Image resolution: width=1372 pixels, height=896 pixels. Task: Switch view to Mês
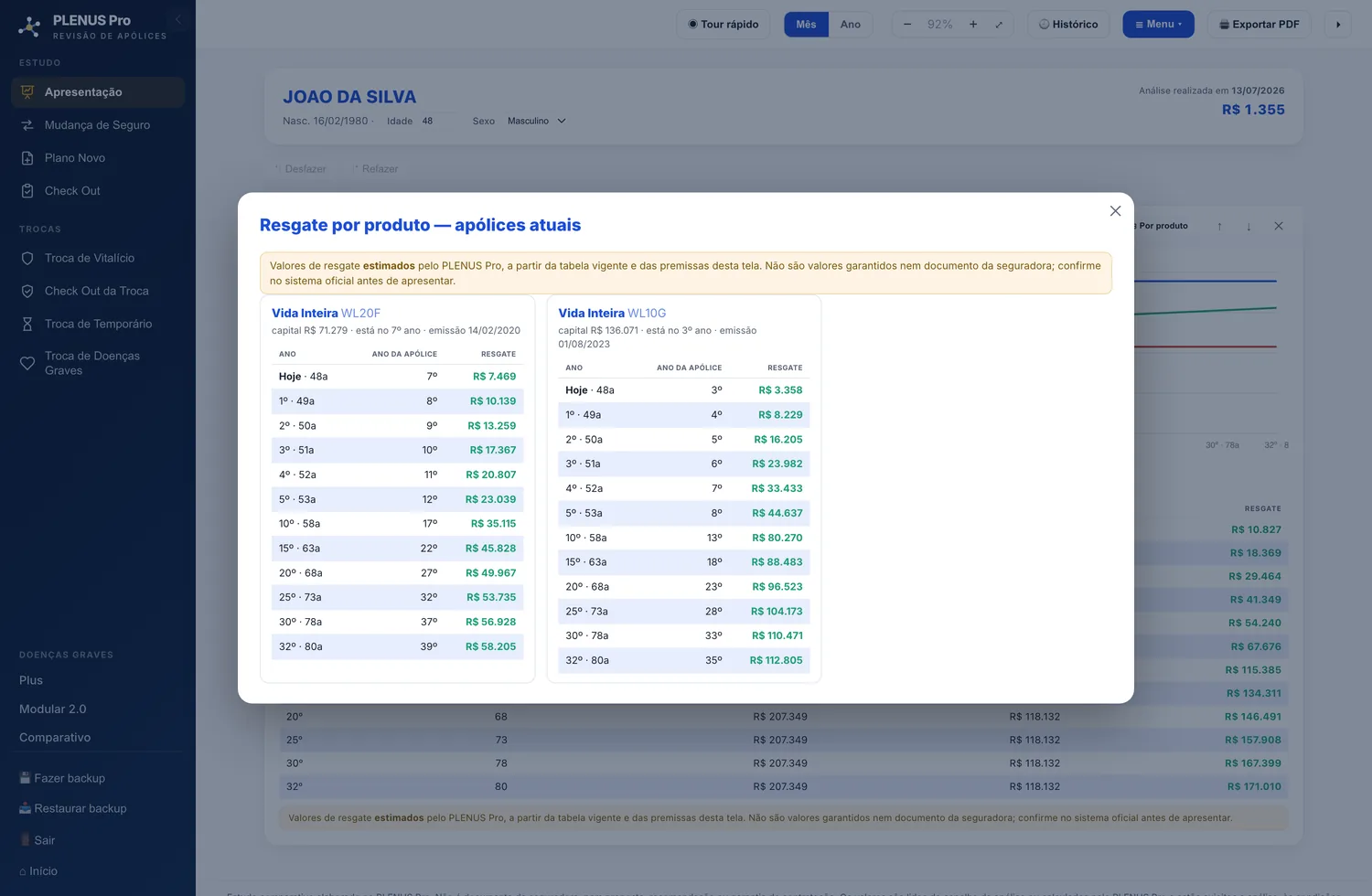[806, 25]
